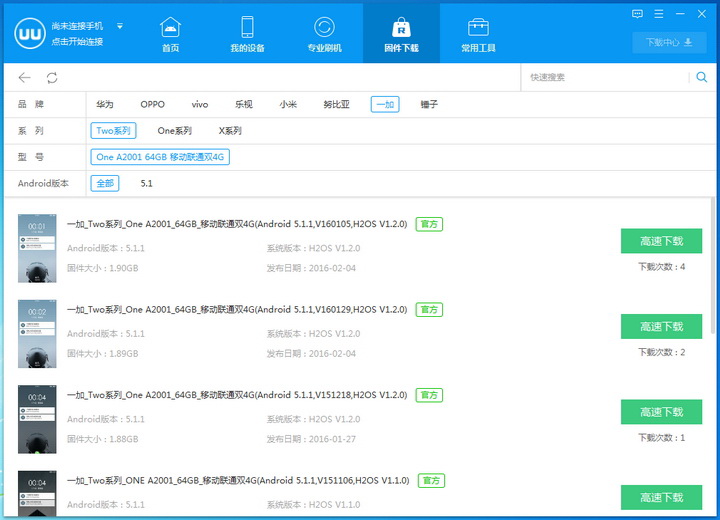Screen dimensions: 720x520
Task: Click the back arrow icon
Action: click(25, 77)
